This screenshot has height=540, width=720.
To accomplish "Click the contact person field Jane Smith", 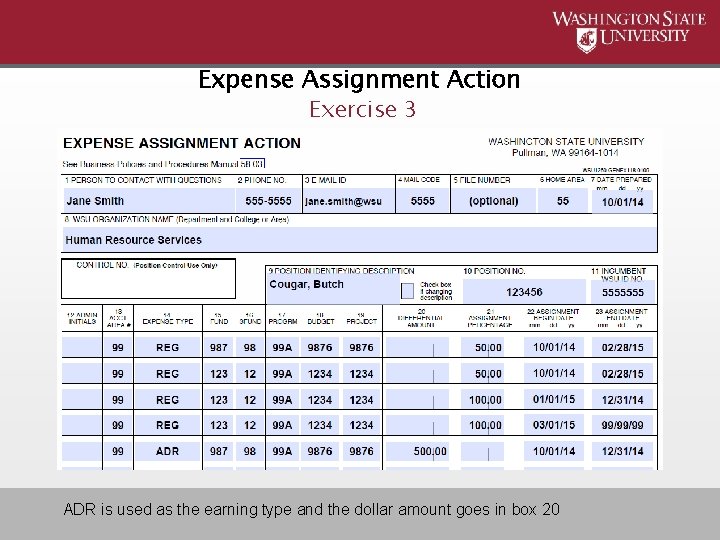I will pyautogui.click(x=149, y=201).
